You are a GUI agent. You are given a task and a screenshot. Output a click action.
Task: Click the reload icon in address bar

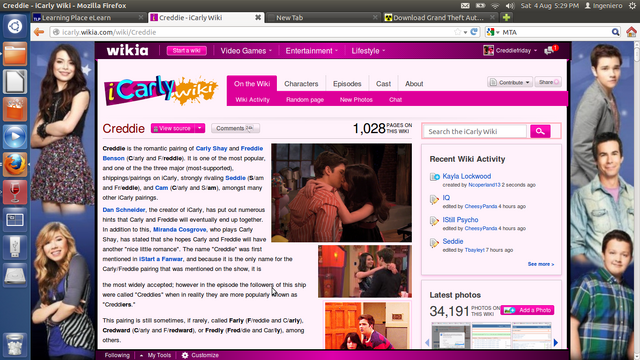click(474, 32)
